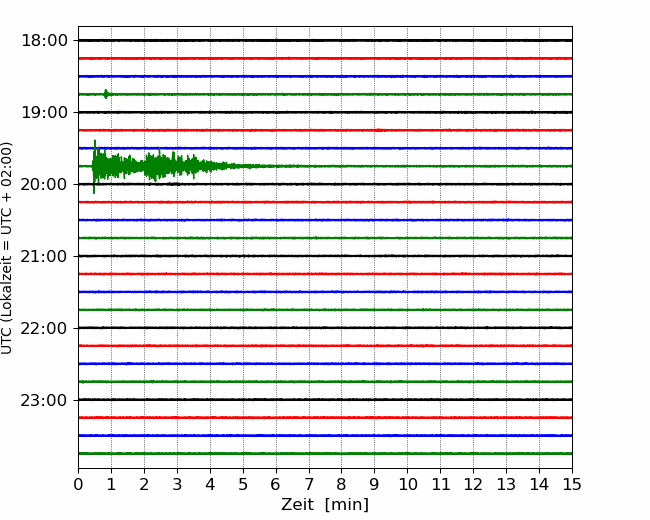Click the 20:00 time axis label
Image resolution: width=650 pixels, height=520 pixels.
point(44,184)
